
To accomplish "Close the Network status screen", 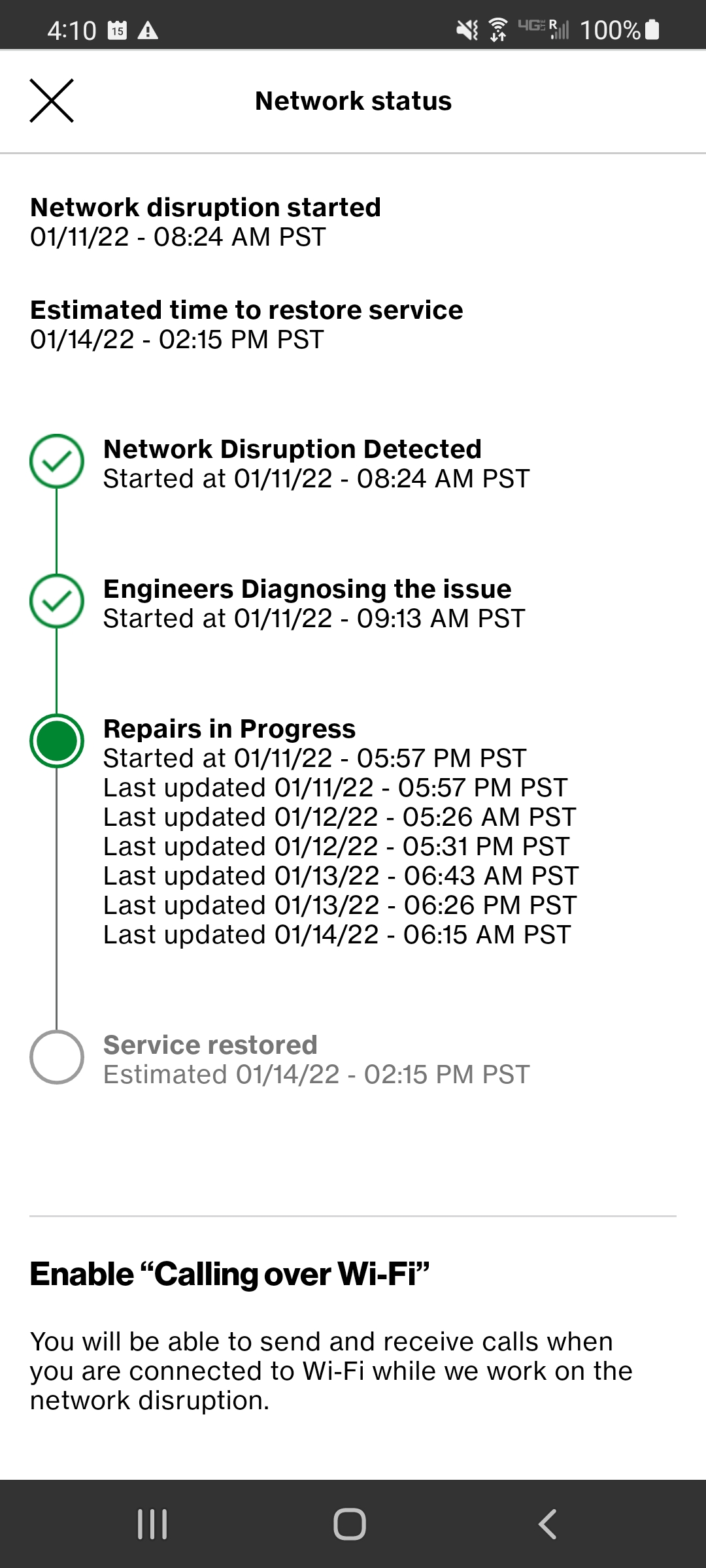I will pos(51,101).
